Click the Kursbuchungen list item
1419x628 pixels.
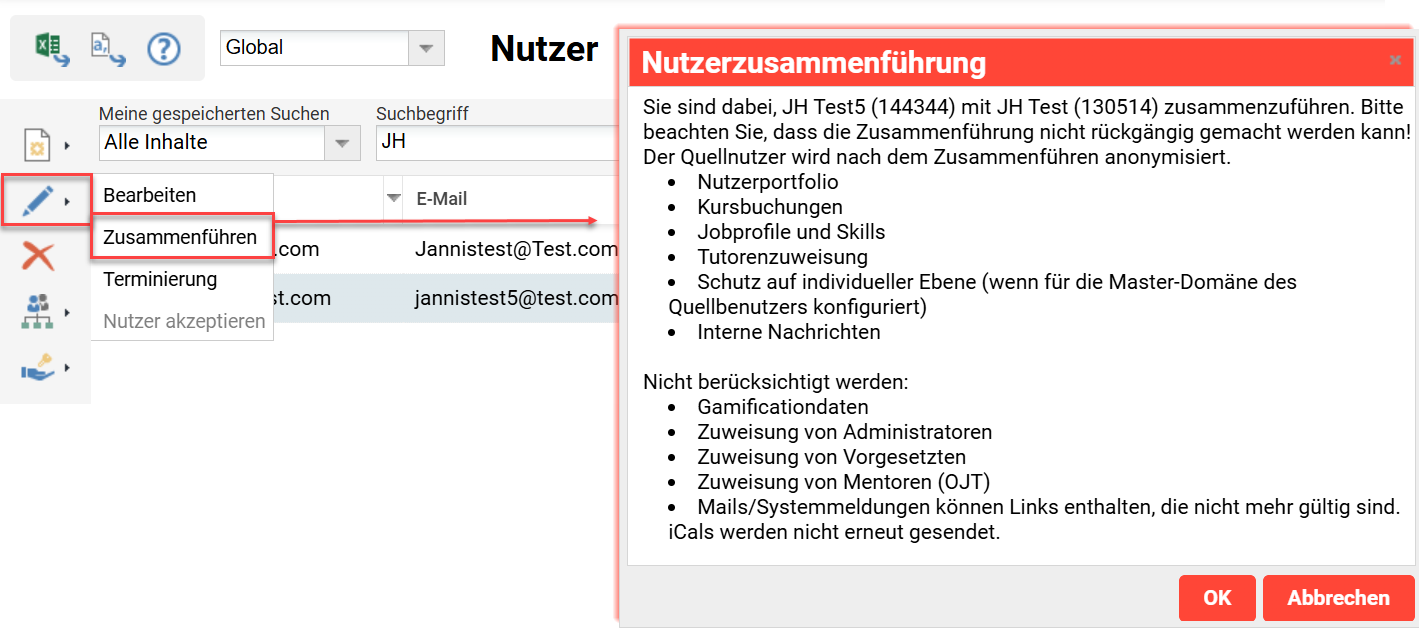tap(769, 207)
